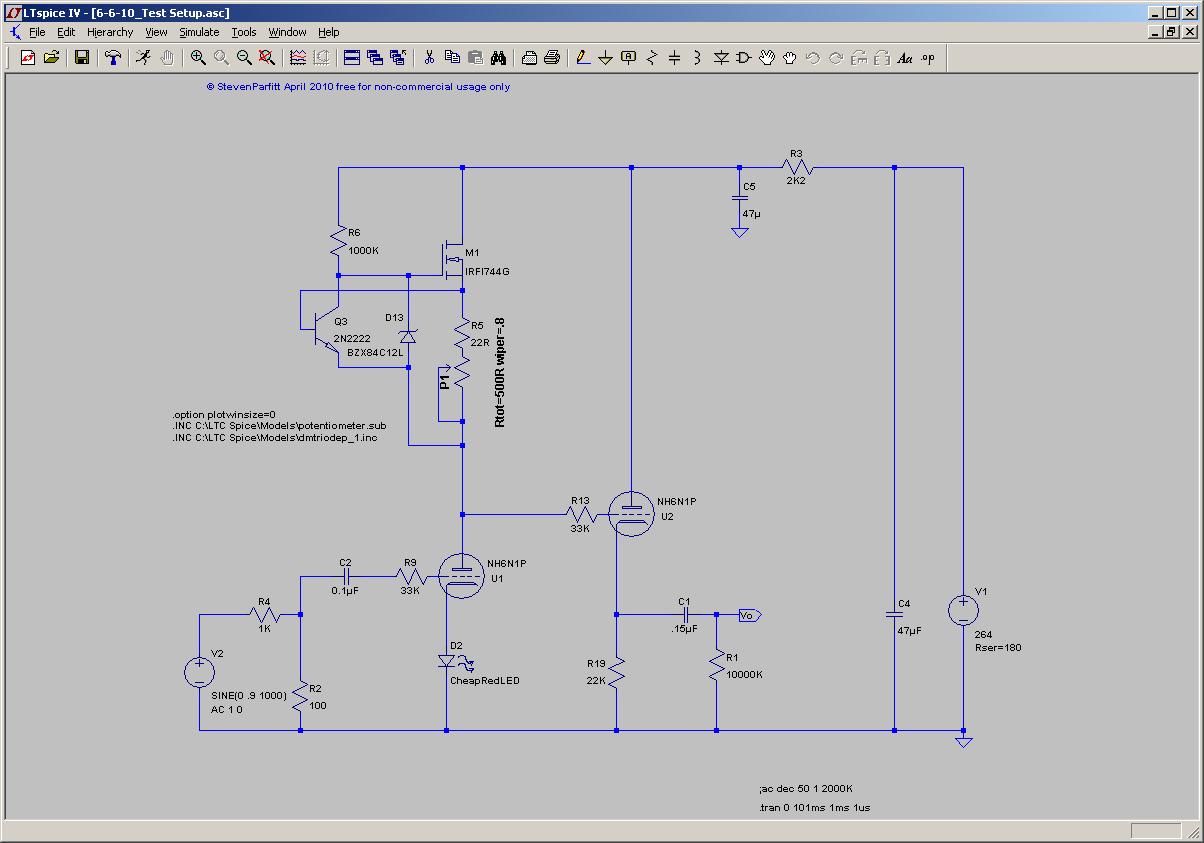Click the Pan magnifier icon

(221, 58)
